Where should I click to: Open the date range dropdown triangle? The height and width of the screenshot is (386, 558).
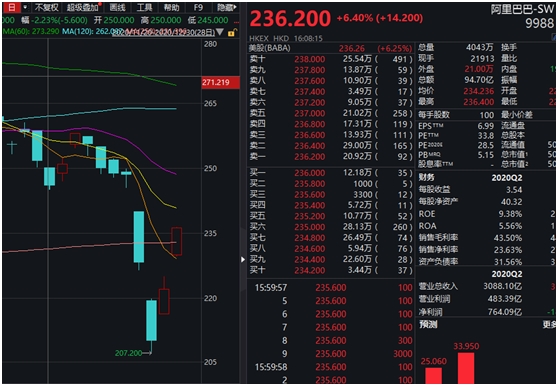click(x=220, y=32)
